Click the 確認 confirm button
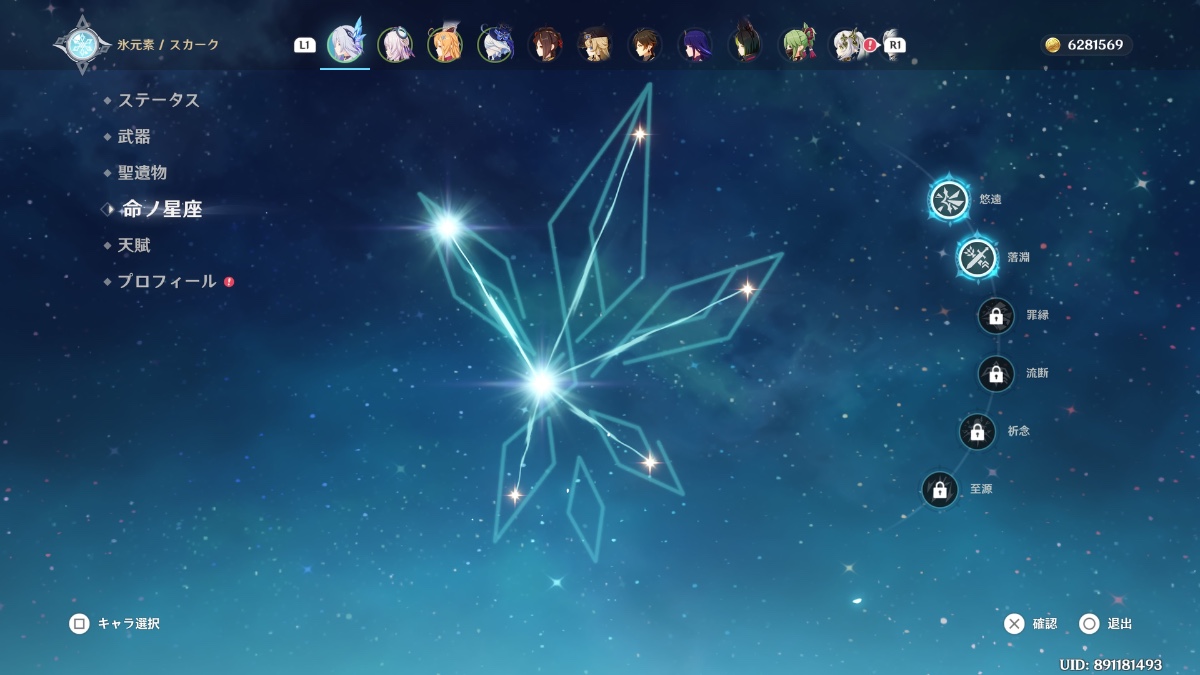The image size is (1200, 675). point(1031,624)
